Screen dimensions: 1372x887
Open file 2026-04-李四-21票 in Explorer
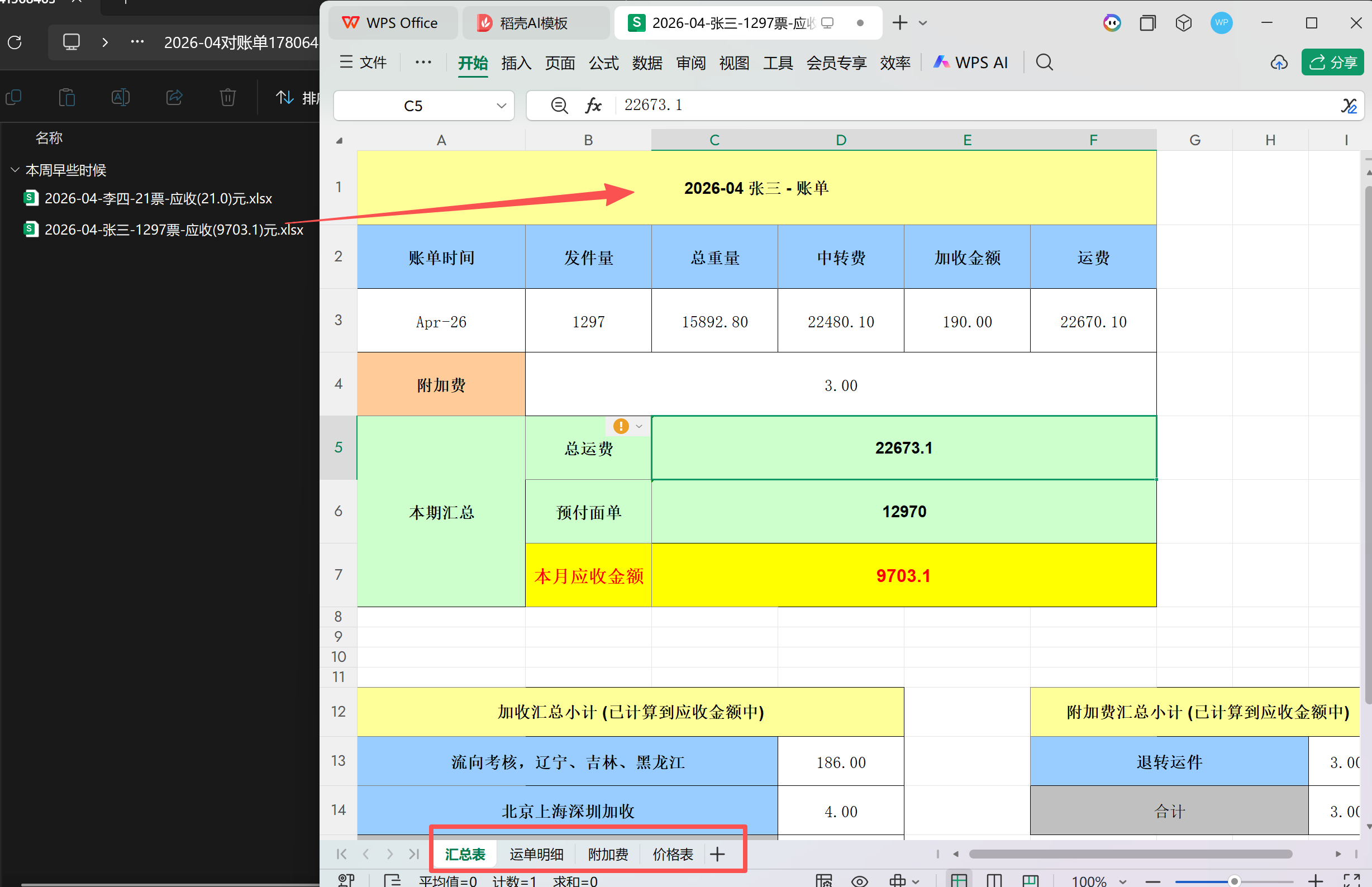(148, 199)
